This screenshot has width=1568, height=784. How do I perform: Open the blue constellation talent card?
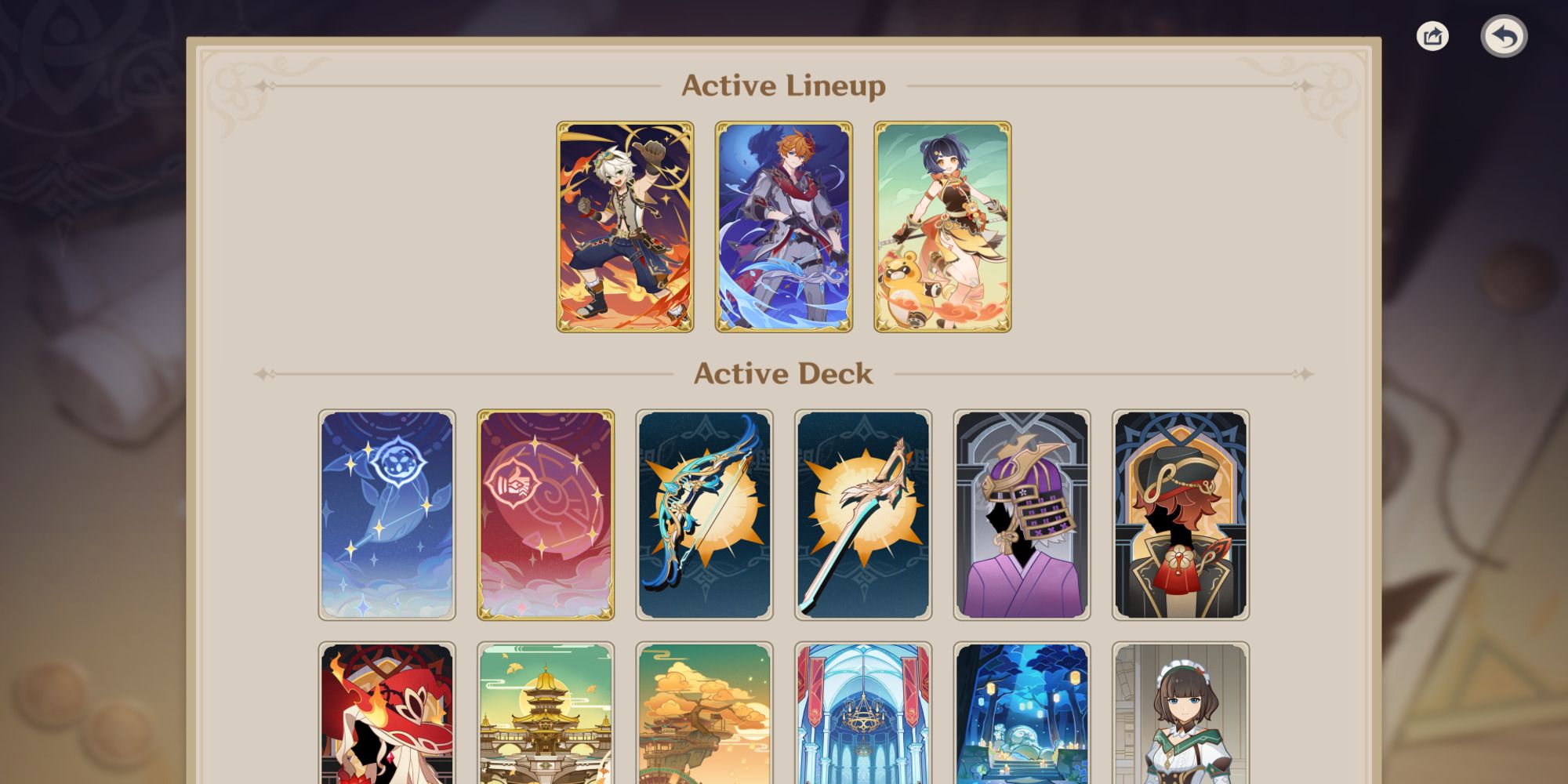387,515
